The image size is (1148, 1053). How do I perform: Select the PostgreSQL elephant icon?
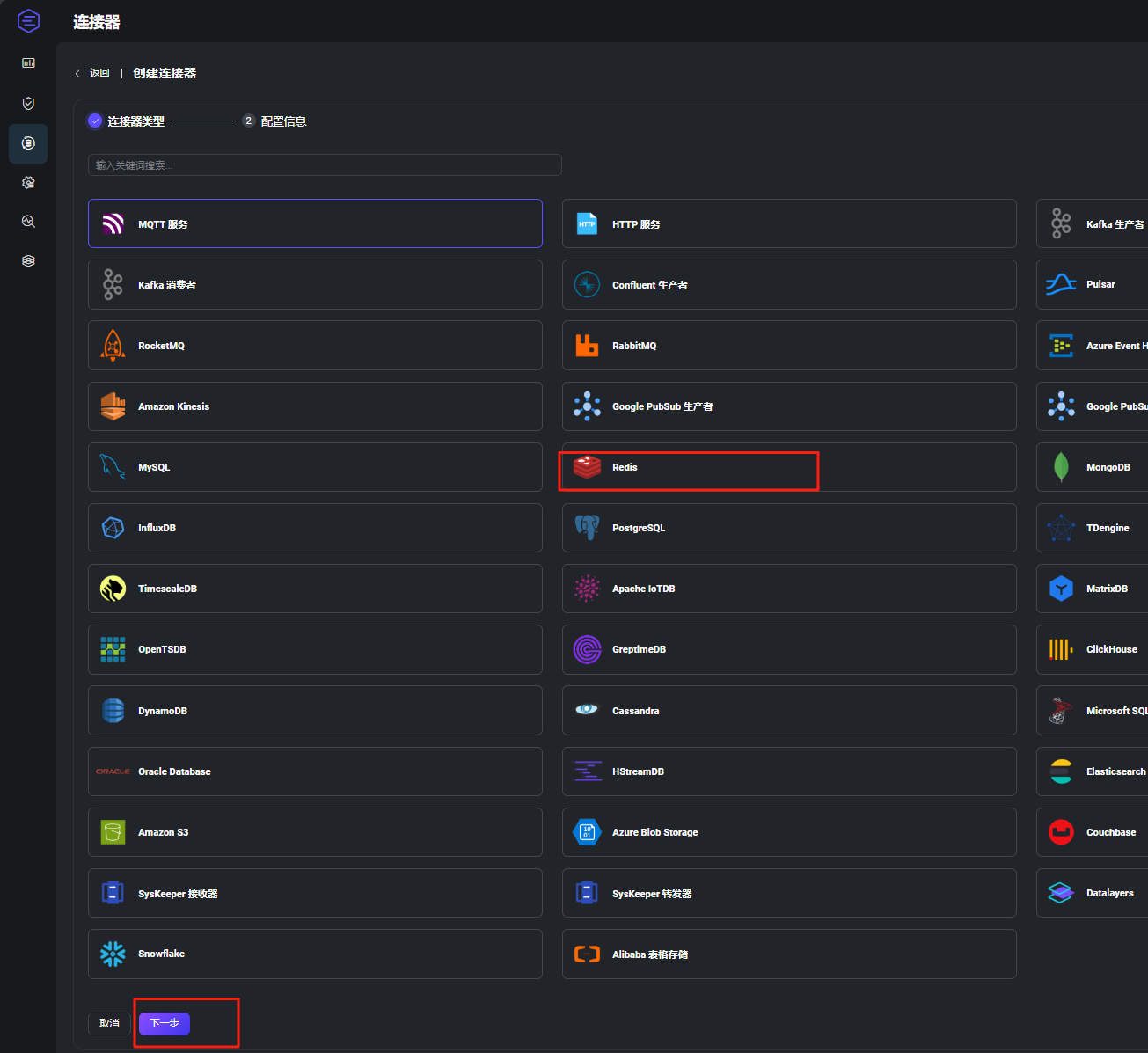point(587,527)
